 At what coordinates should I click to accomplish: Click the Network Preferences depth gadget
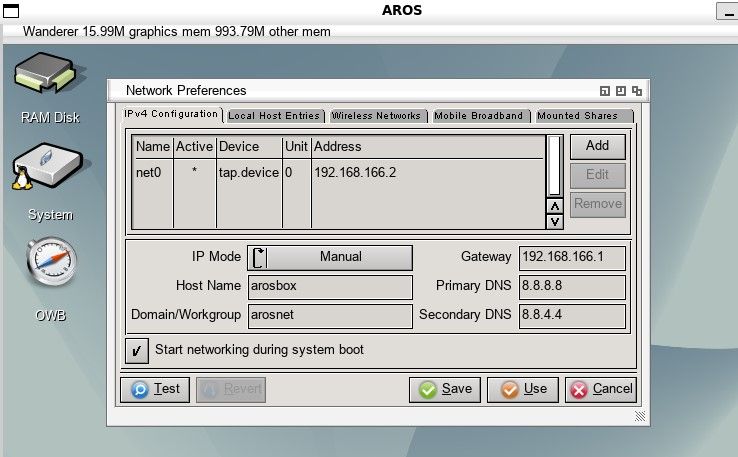tap(637, 91)
